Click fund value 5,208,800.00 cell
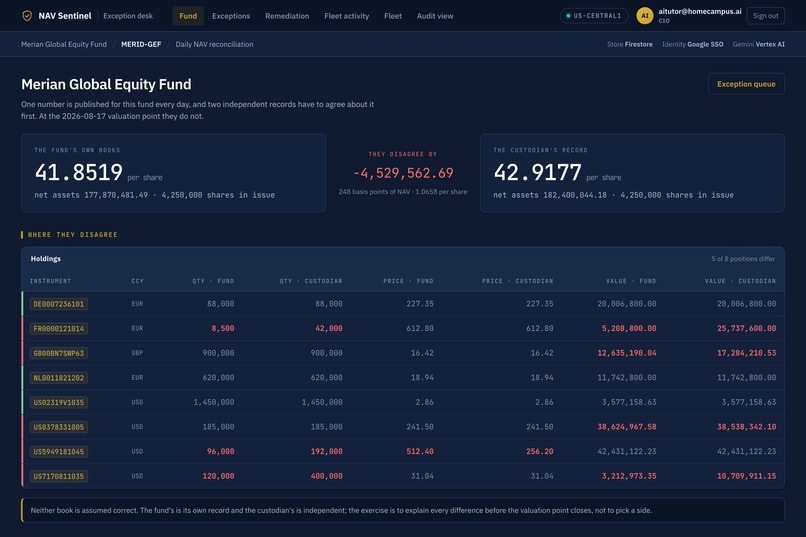 629,328
